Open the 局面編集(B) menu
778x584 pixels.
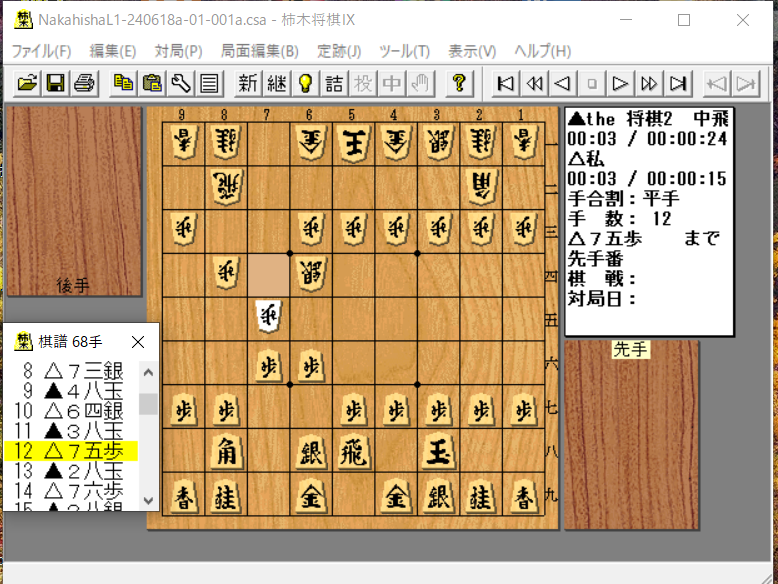click(259, 51)
